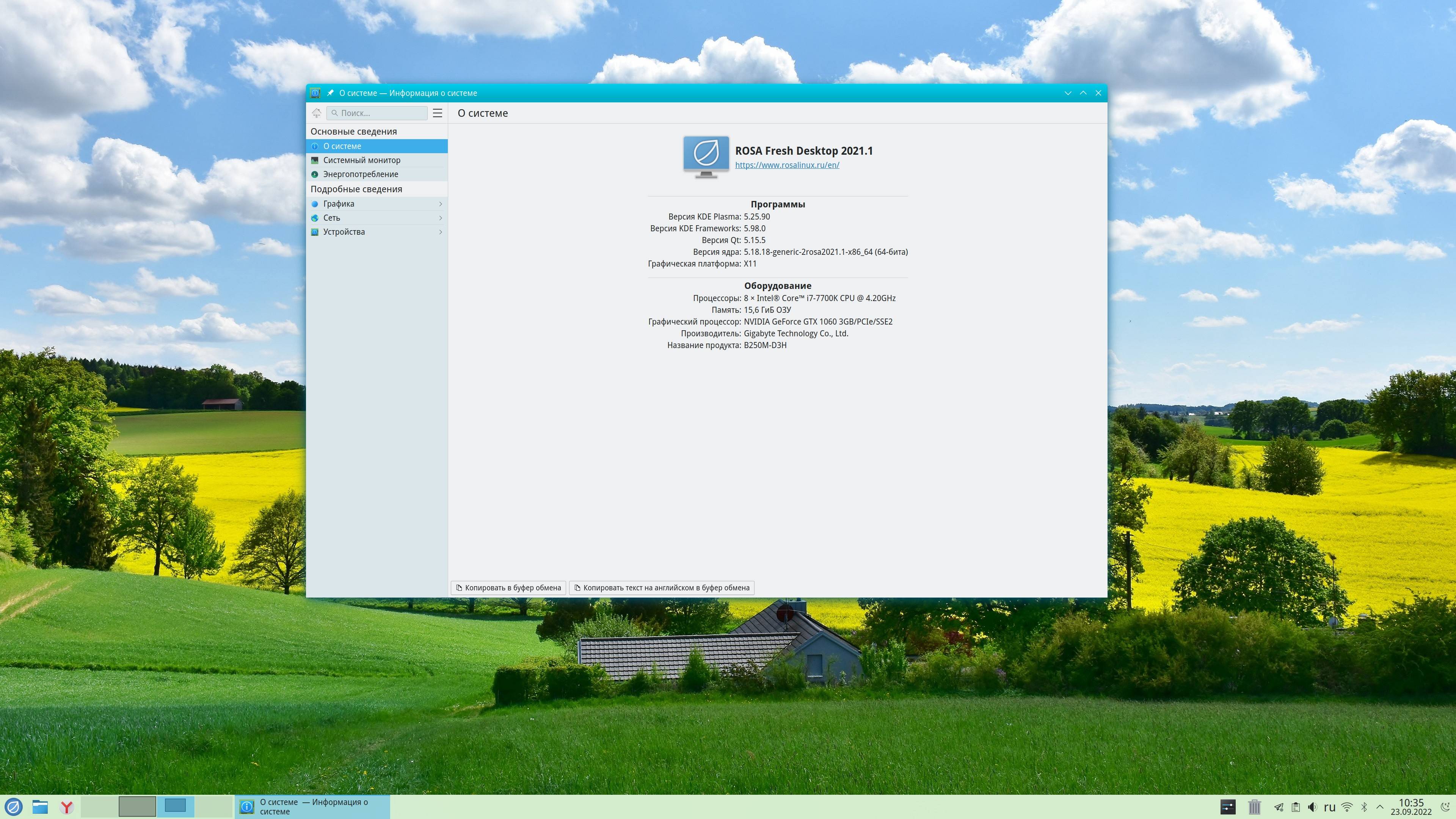Launch the file manager from the taskbar
Image resolution: width=1456 pixels, height=819 pixels.
point(39,806)
